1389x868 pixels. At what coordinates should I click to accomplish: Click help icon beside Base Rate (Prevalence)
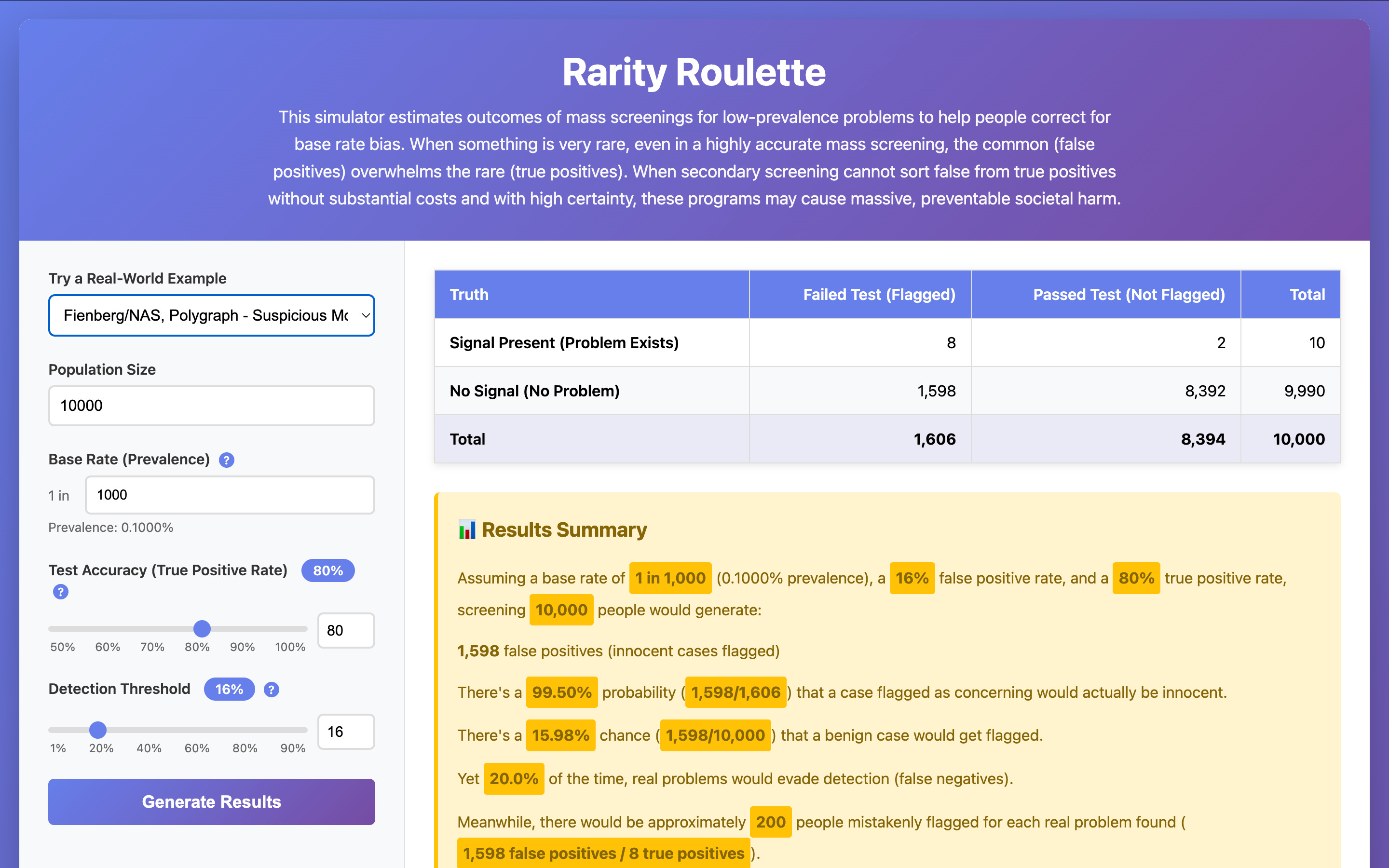point(227,460)
